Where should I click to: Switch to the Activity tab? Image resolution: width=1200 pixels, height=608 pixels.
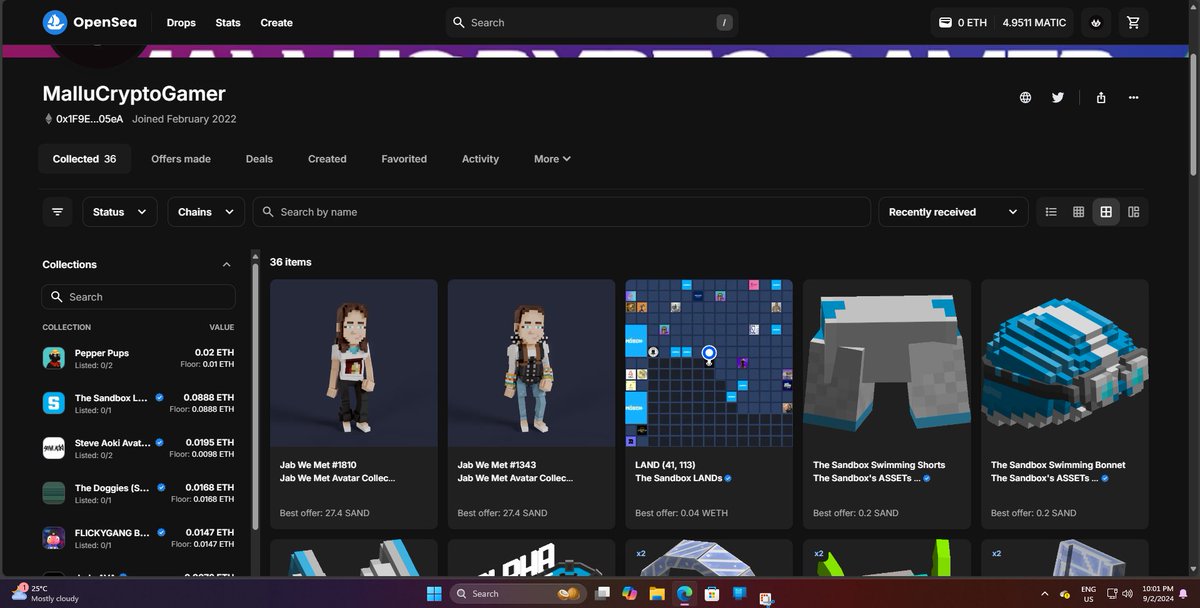[x=480, y=159]
